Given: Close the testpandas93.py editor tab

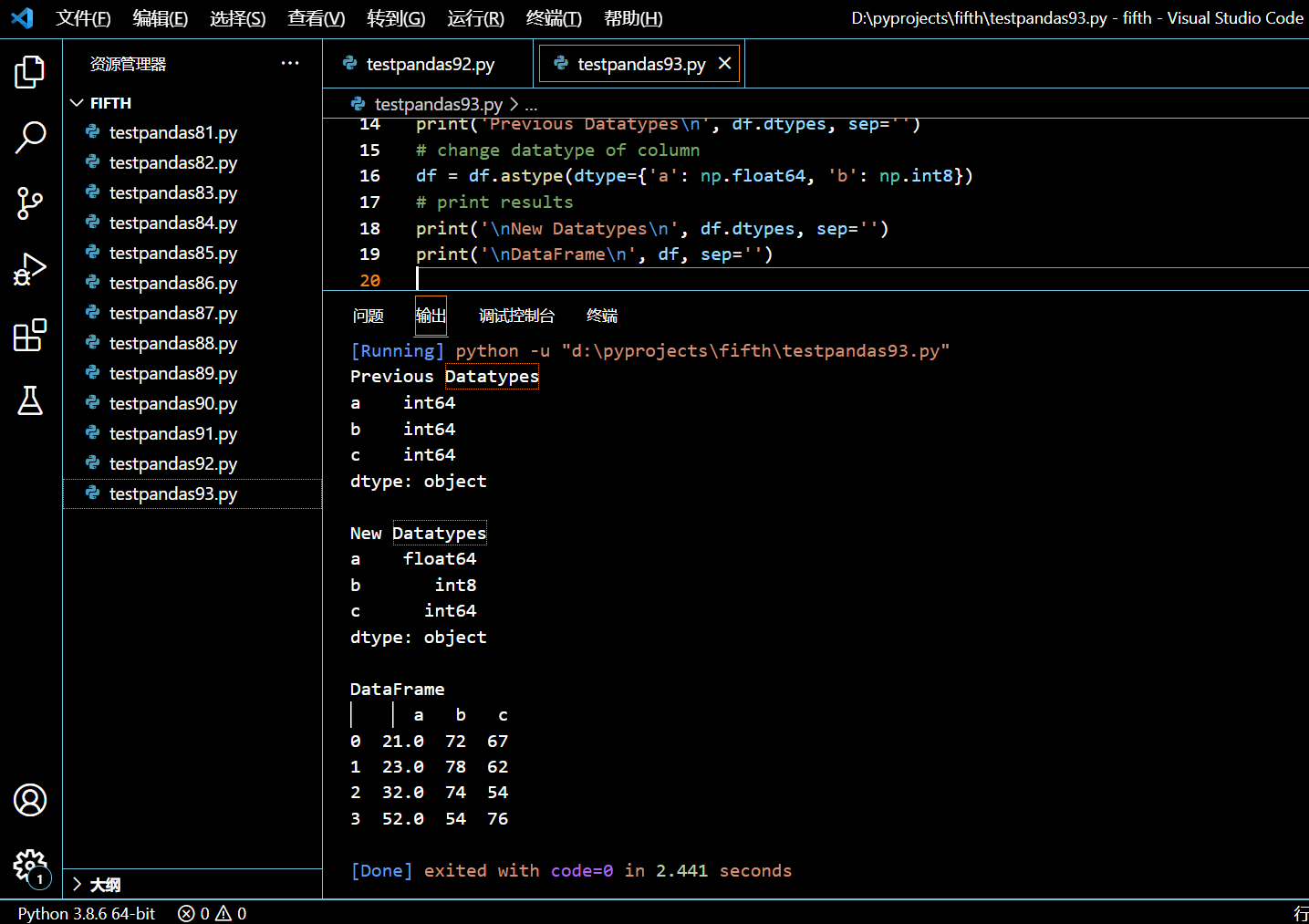Looking at the screenshot, I should point(725,63).
